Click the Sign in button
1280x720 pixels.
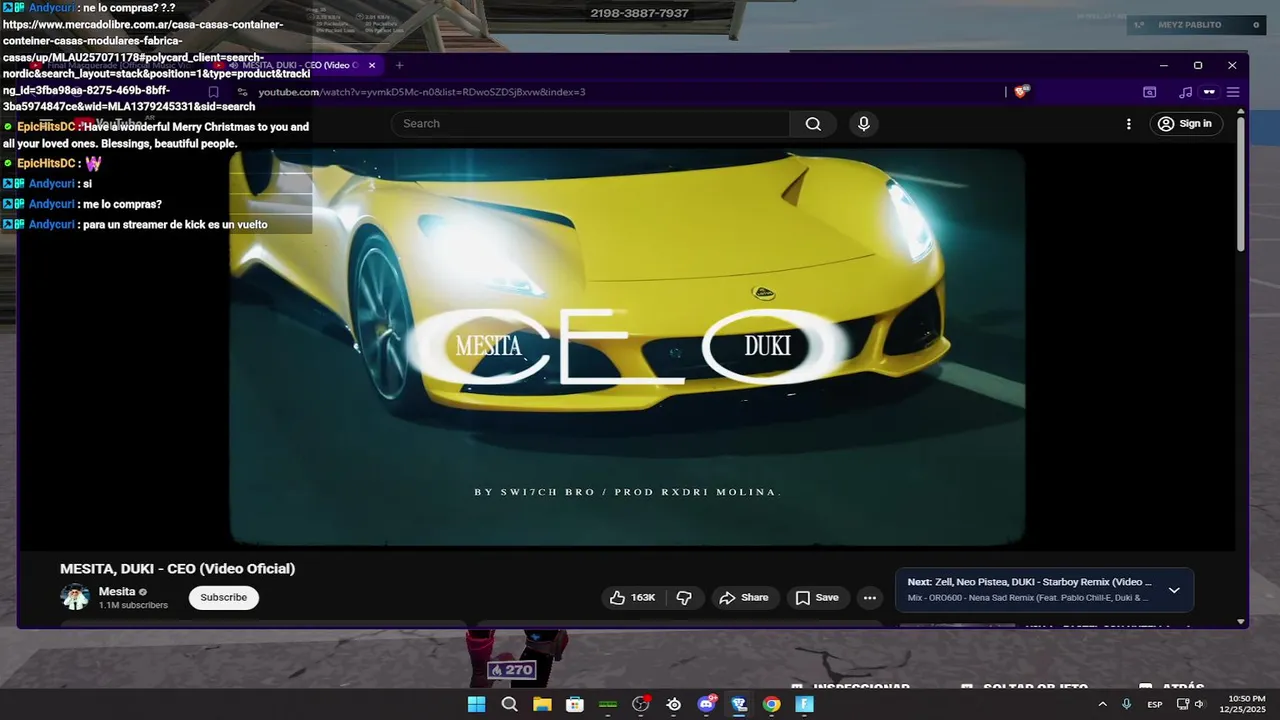[x=1185, y=124]
